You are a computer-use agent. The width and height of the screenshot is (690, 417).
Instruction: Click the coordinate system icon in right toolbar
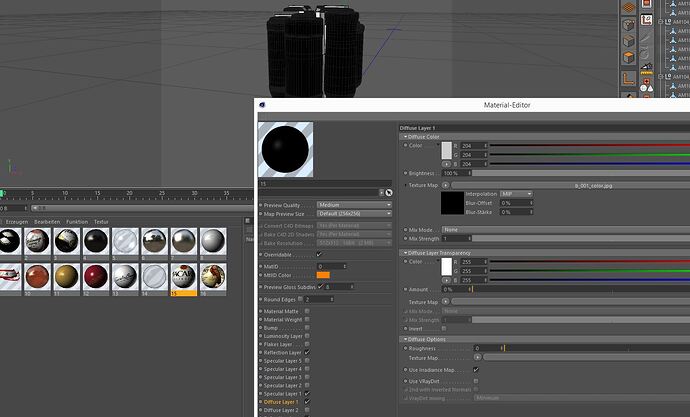(x=646, y=20)
